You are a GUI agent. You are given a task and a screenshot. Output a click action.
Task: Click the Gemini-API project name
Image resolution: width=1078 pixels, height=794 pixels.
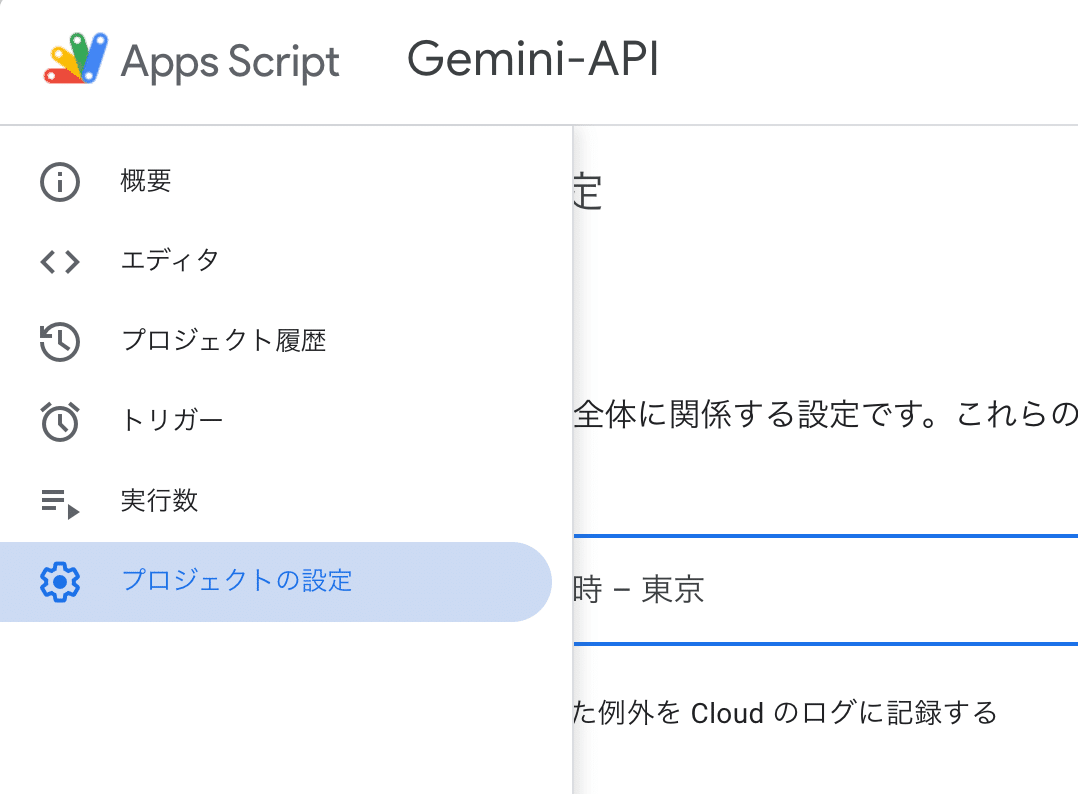[x=534, y=59]
